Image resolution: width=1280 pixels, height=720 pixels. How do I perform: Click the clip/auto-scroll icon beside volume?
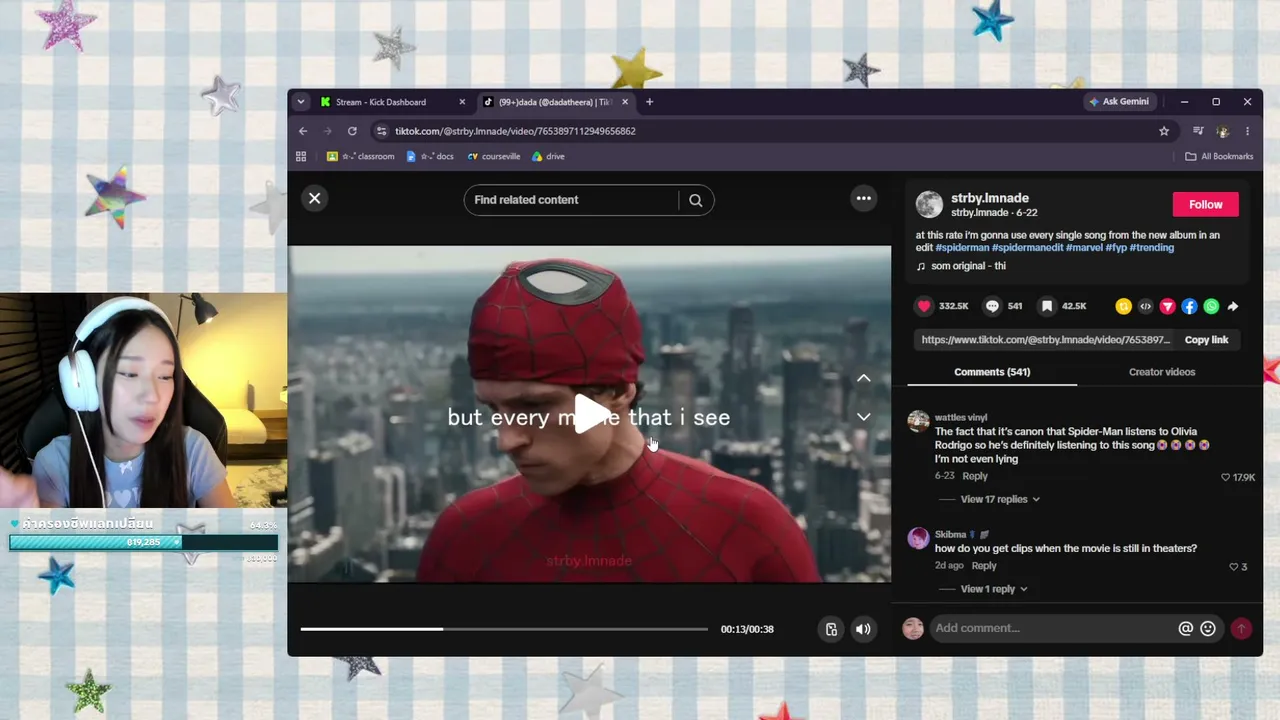point(831,629)
